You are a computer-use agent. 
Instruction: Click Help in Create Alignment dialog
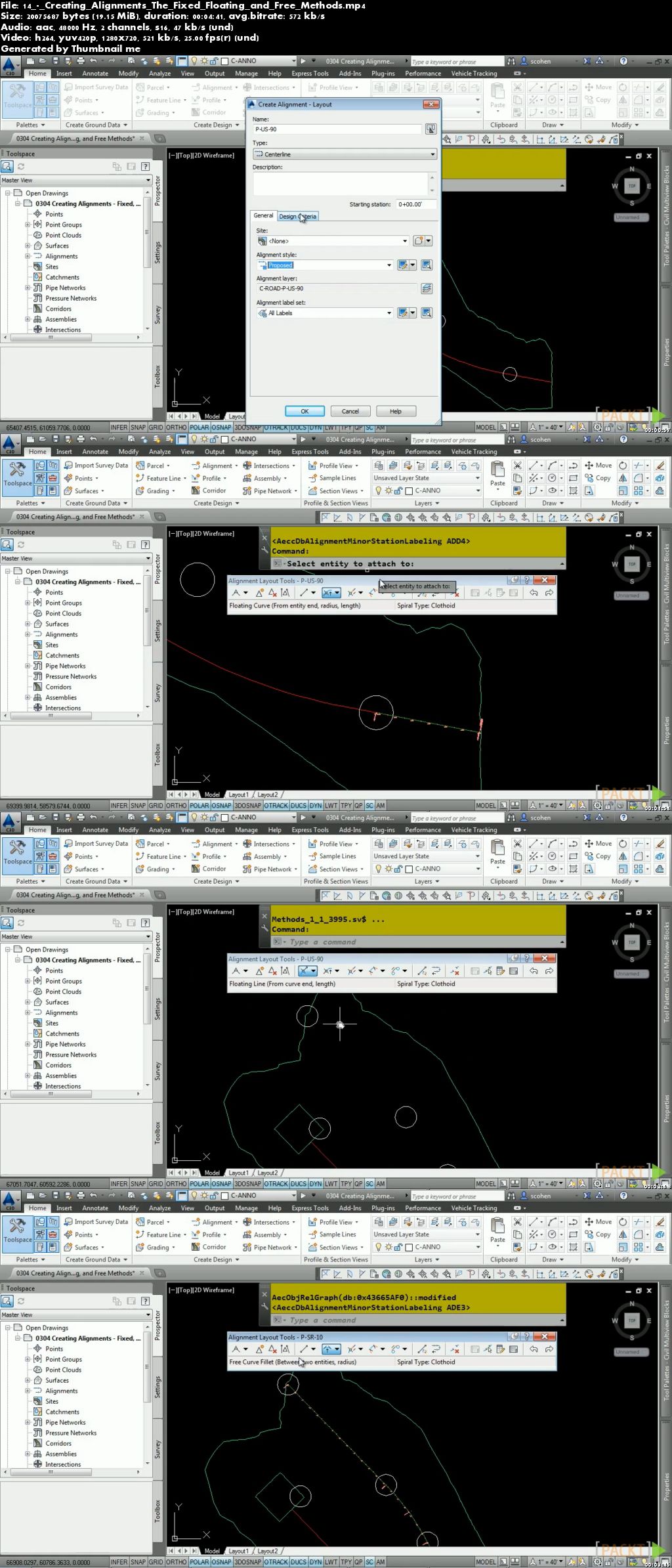tap(396, 411)
